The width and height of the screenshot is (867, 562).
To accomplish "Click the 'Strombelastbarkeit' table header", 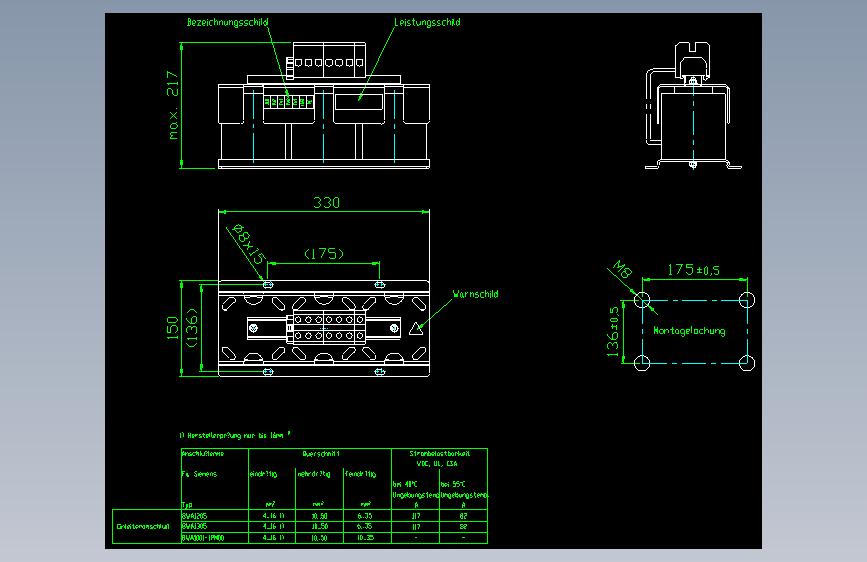I will (x=440, y=454).
